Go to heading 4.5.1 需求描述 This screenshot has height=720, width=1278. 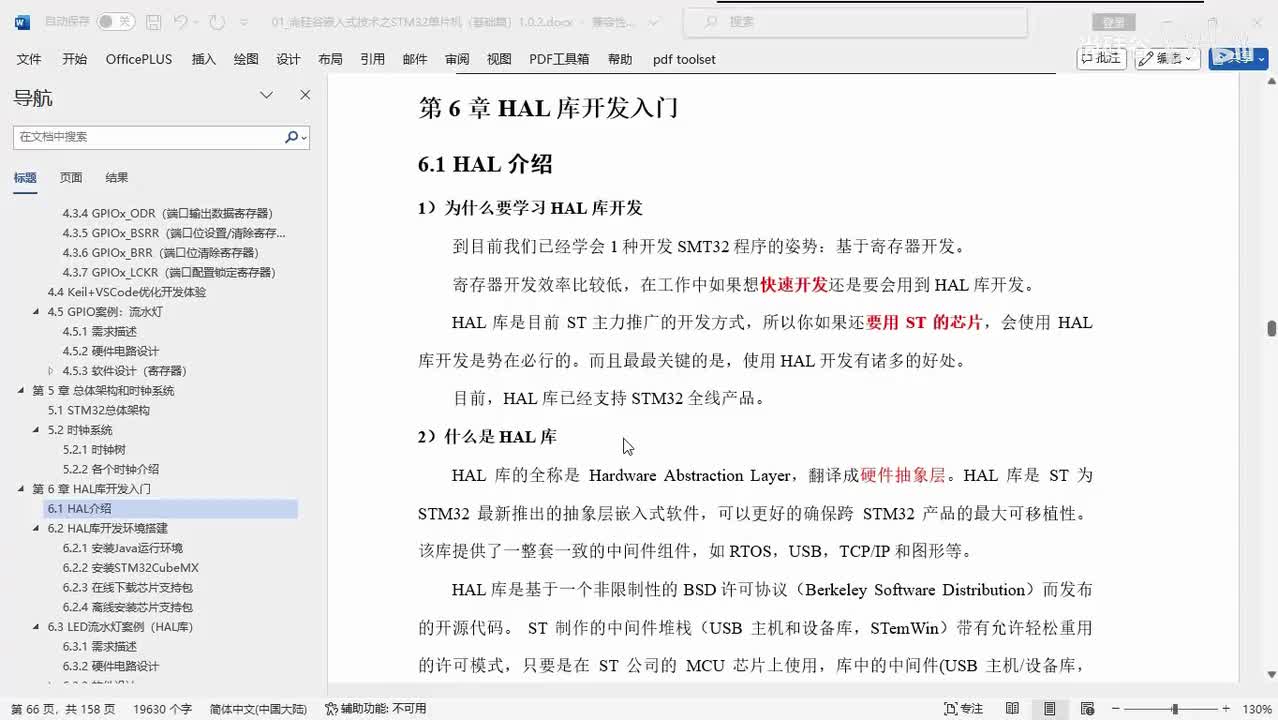pyautogui.click(x=99, y=331)
